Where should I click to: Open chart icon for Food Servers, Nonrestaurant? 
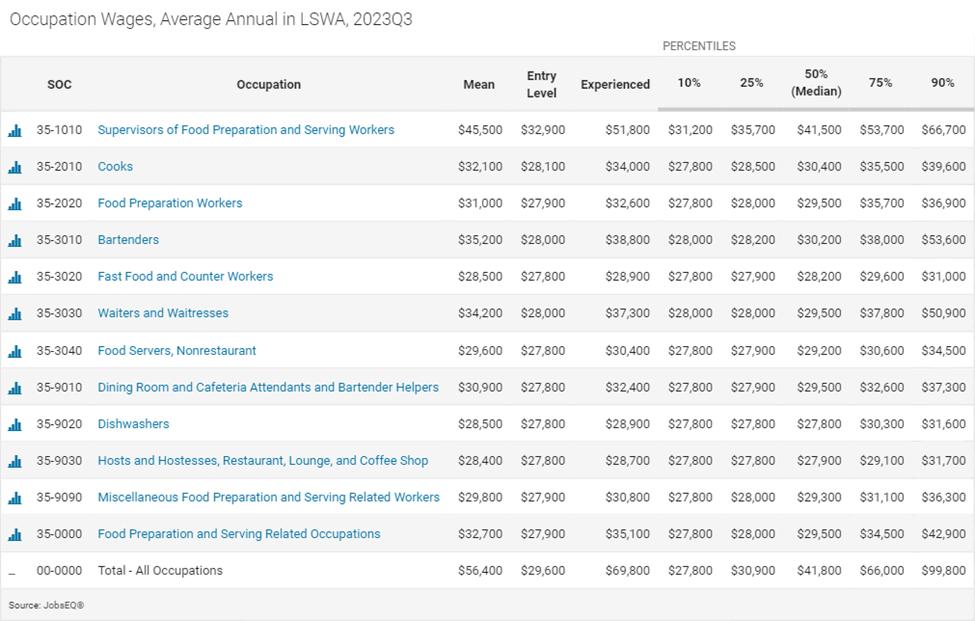click(15, 351)
